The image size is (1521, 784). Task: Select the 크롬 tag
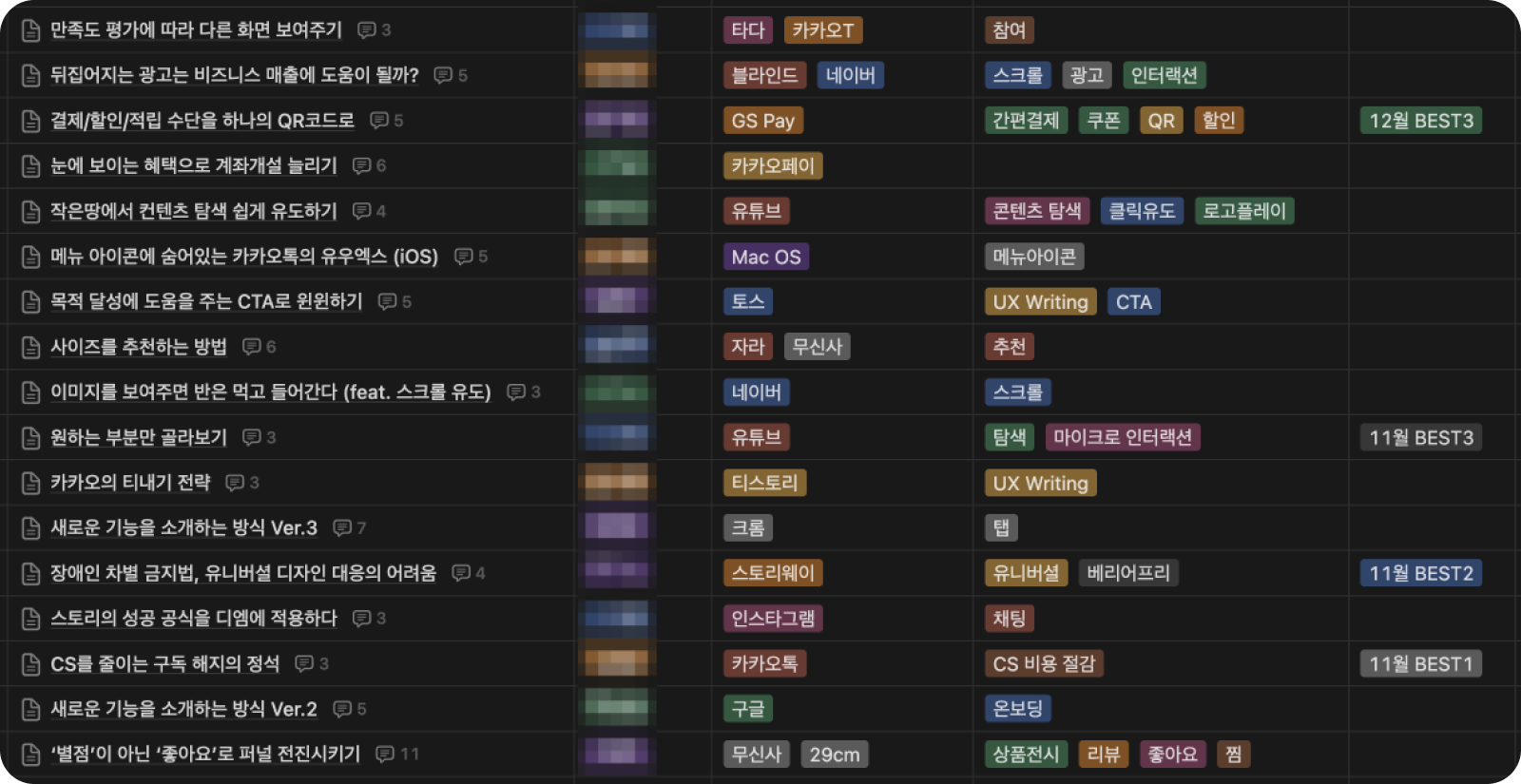tap(748, 528)
